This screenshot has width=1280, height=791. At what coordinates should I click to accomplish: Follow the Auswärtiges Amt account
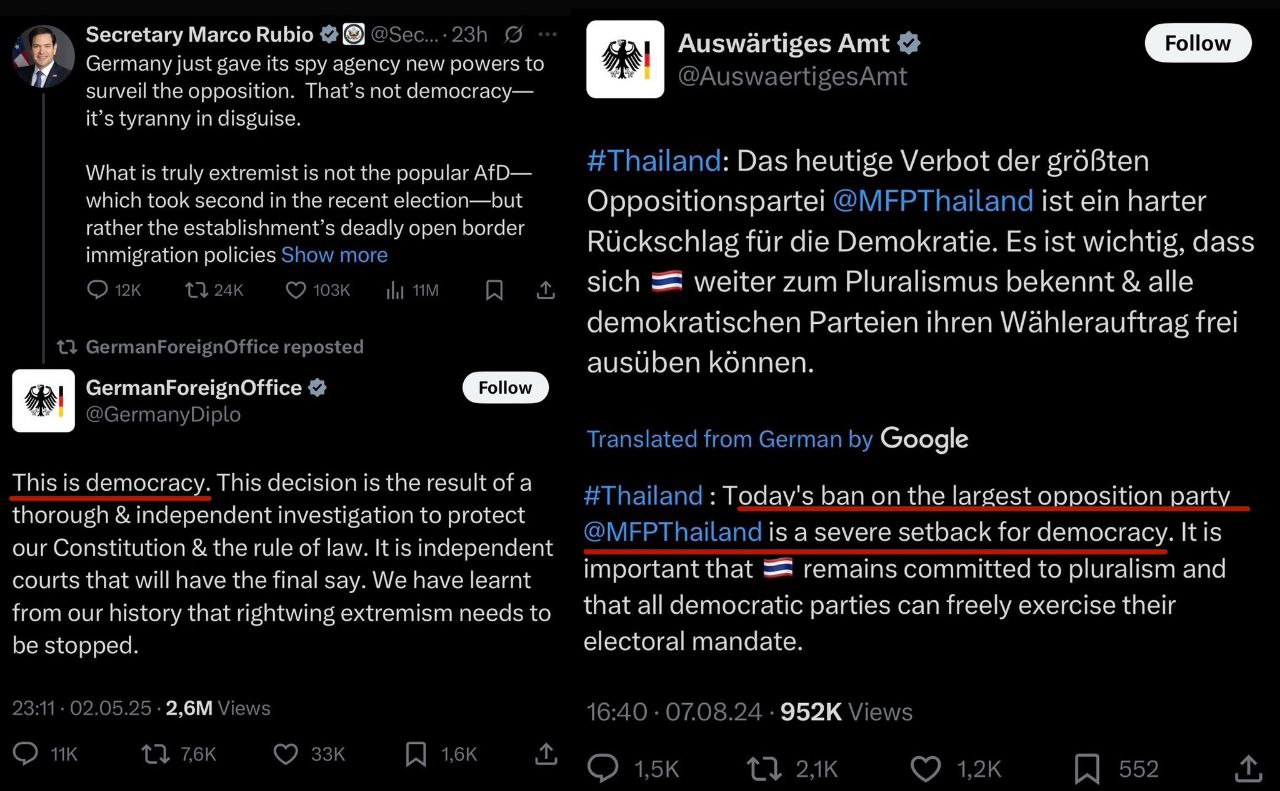tap(1197, 44)
